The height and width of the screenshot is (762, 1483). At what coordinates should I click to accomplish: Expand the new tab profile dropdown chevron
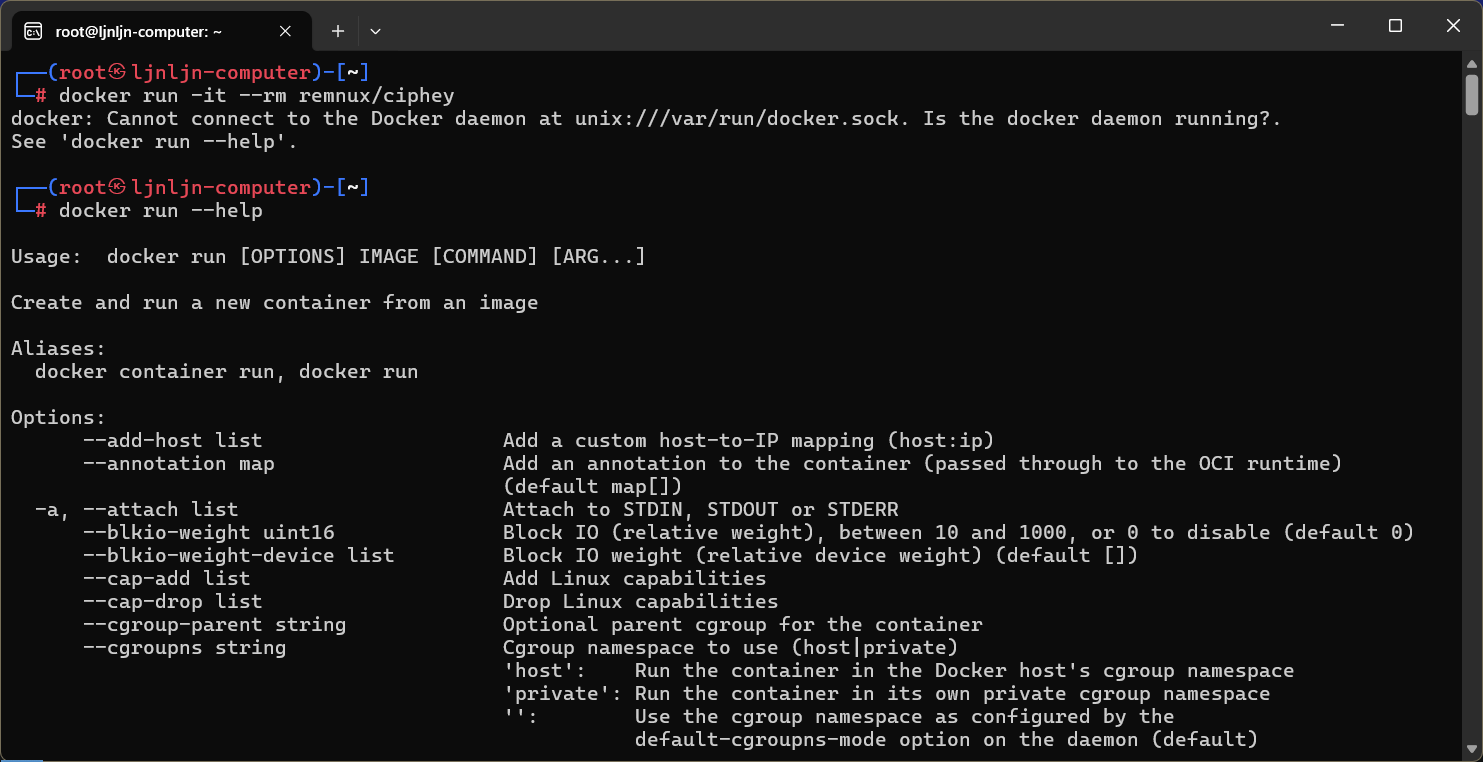coord(375,31)
